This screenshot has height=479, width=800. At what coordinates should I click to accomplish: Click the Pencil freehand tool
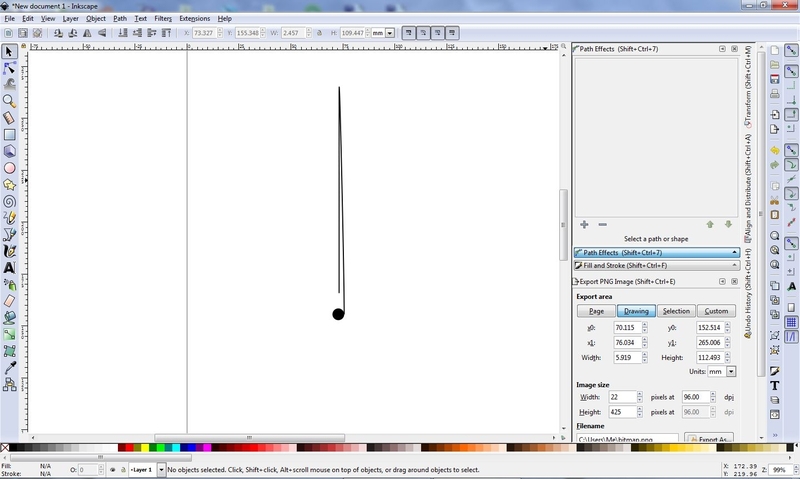(x=10, y=218)
